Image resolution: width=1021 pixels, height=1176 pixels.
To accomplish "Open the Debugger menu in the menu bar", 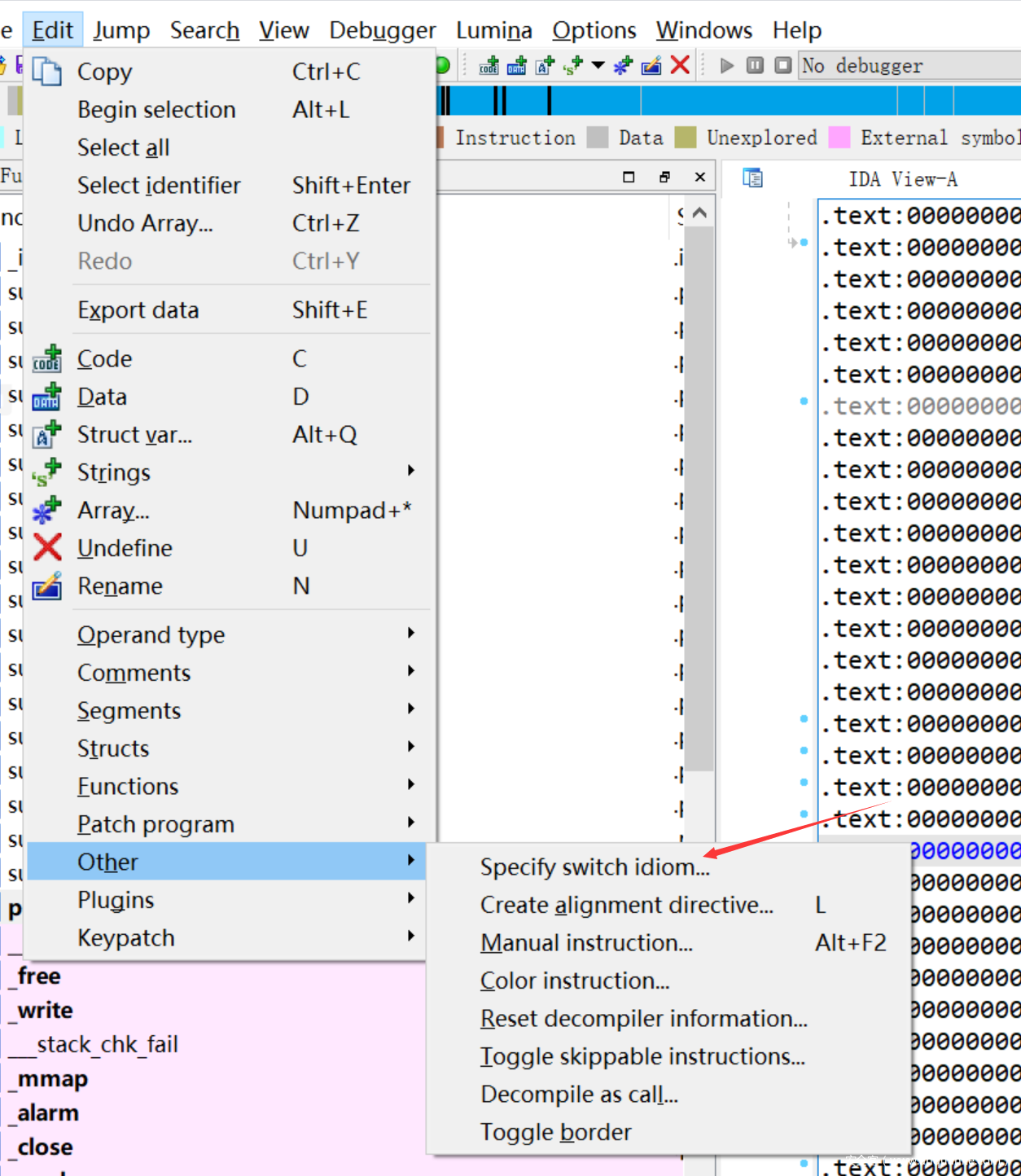I will tap(382, 30).
